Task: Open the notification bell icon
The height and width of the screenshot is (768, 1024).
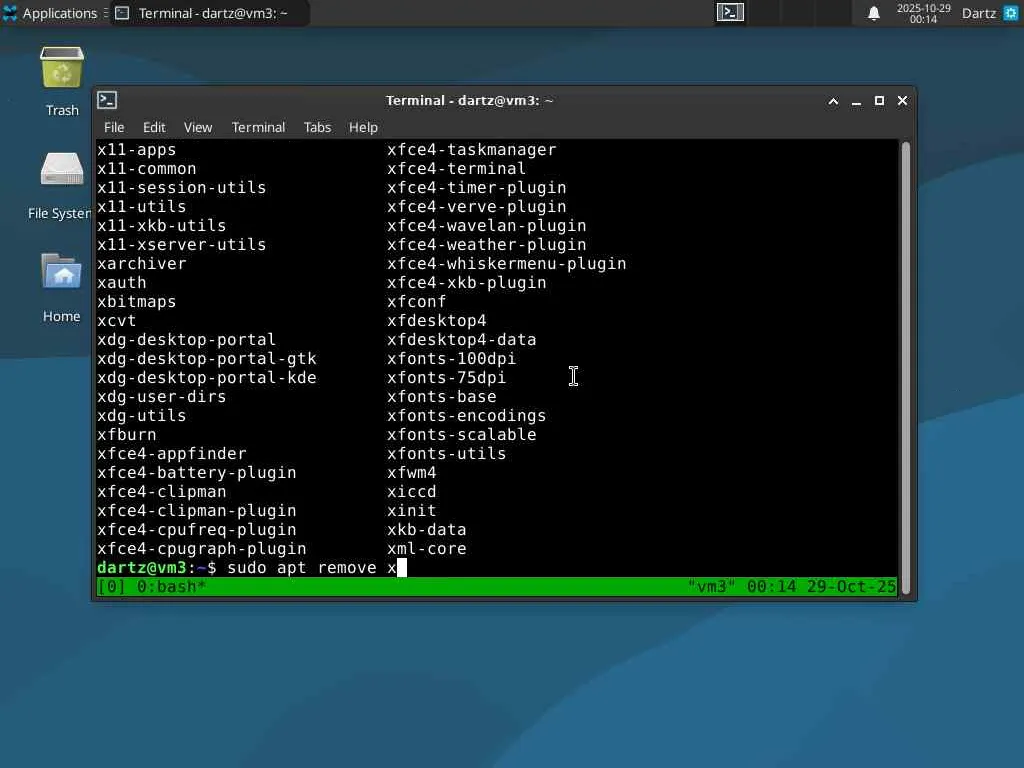Action: pos(874,13)
